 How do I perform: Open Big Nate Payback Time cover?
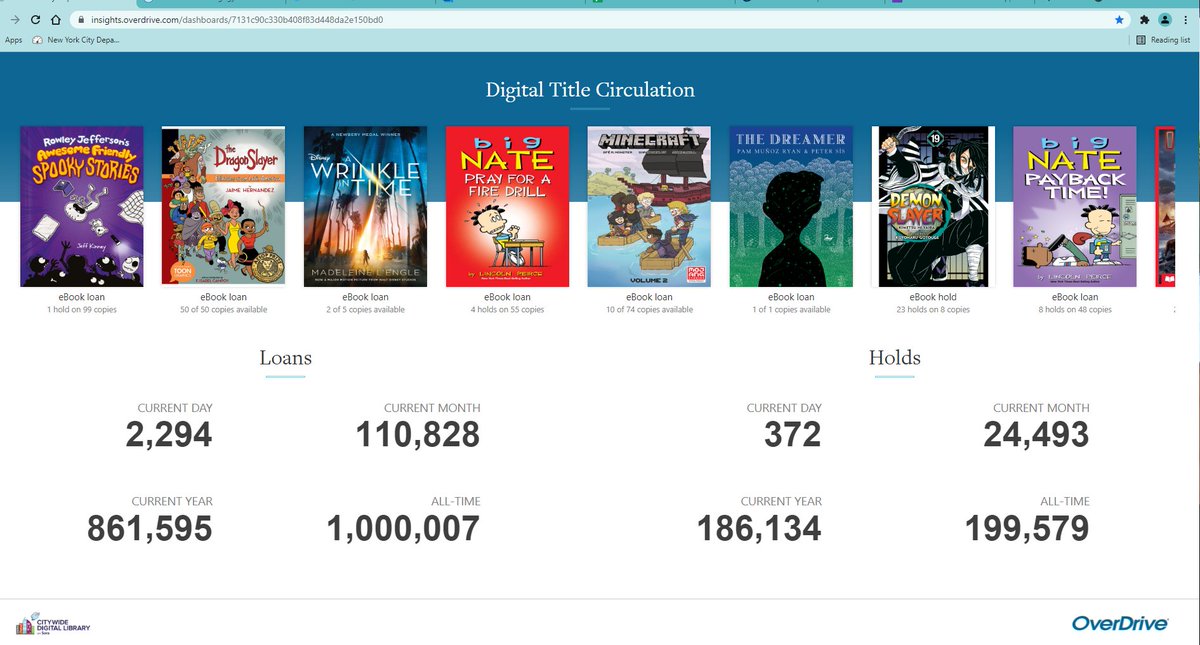coord(1075,206)
